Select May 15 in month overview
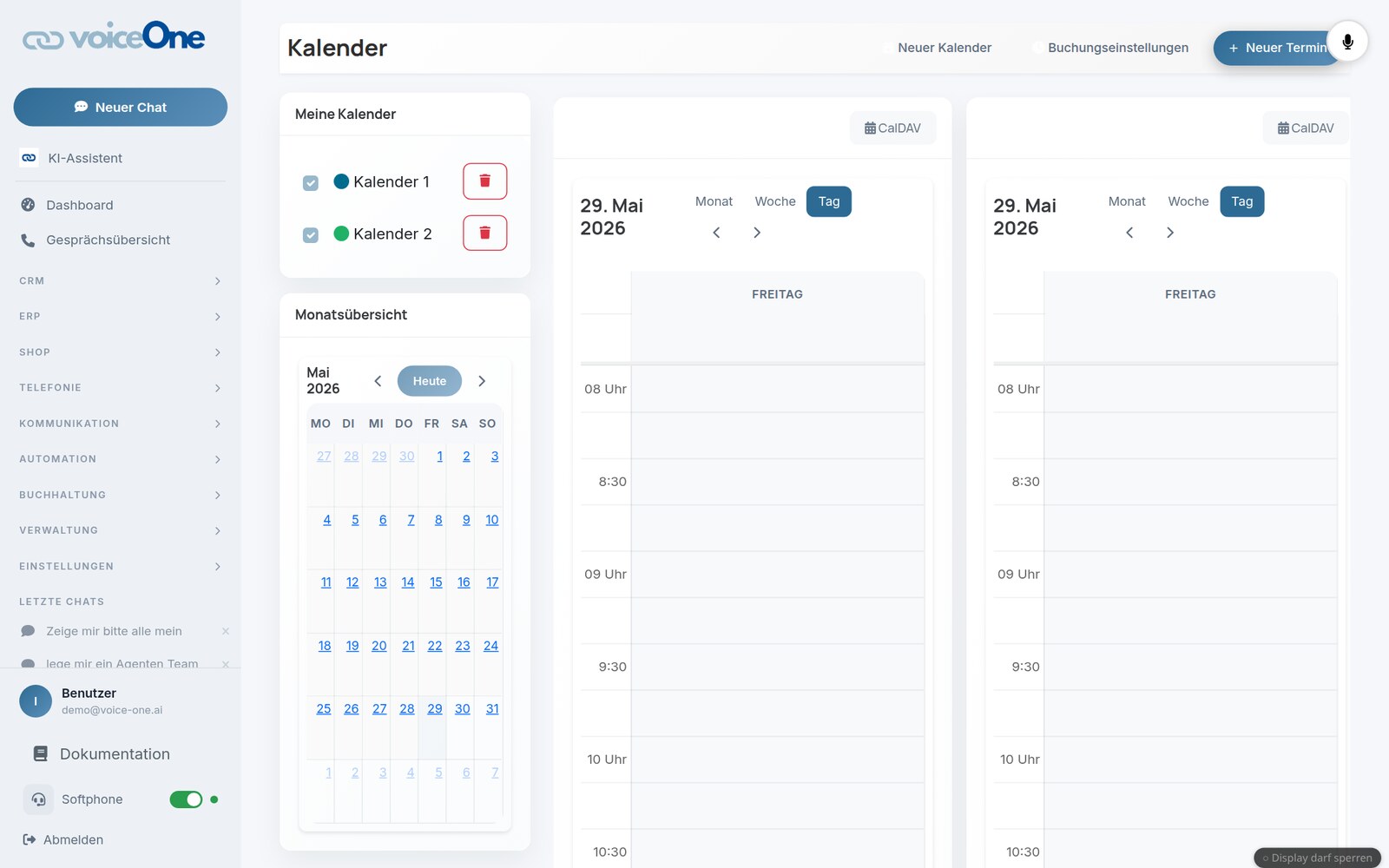 436,582
